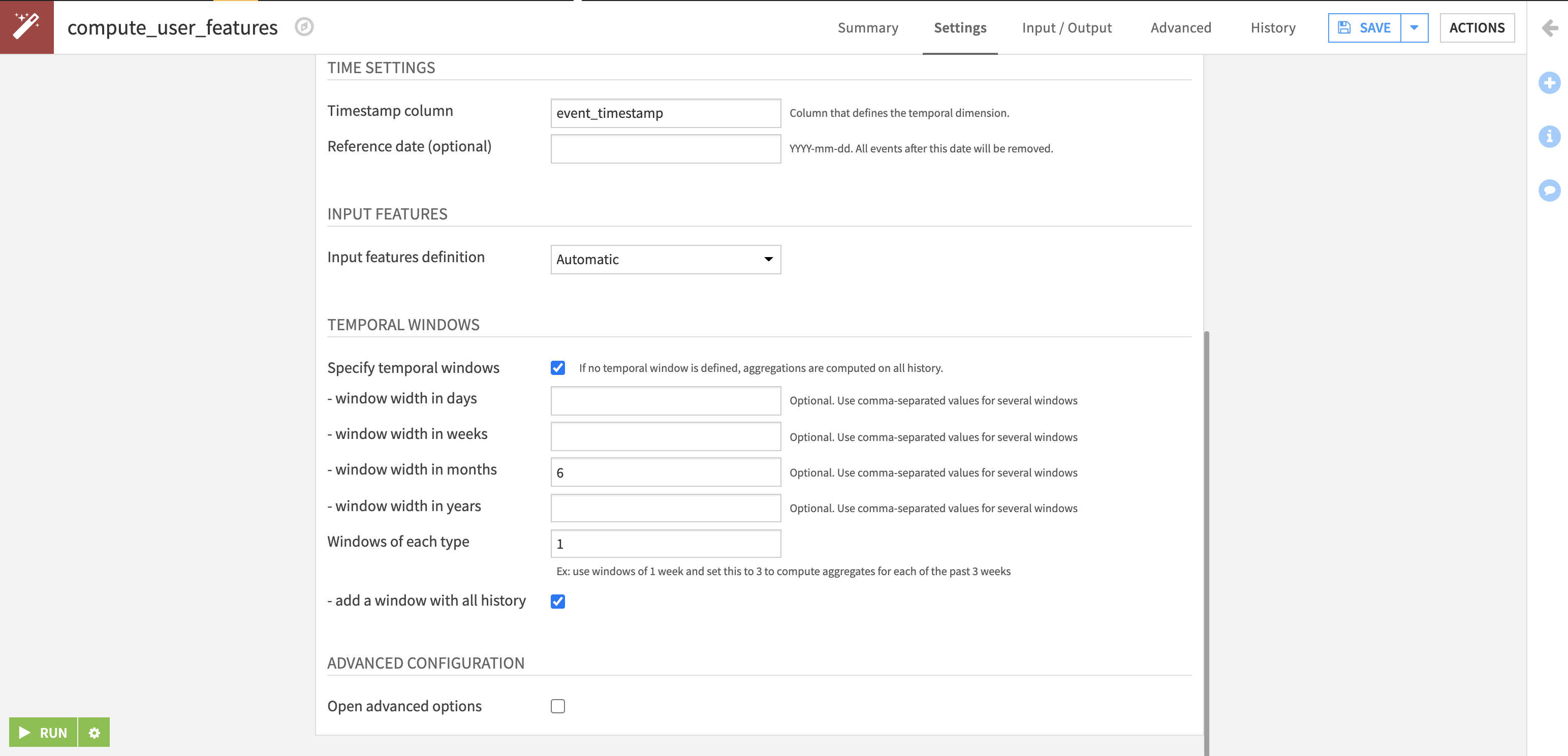Screen dimensions: 1568x756
Task: Edit the Windows of each type field
Action: [665, 544]
